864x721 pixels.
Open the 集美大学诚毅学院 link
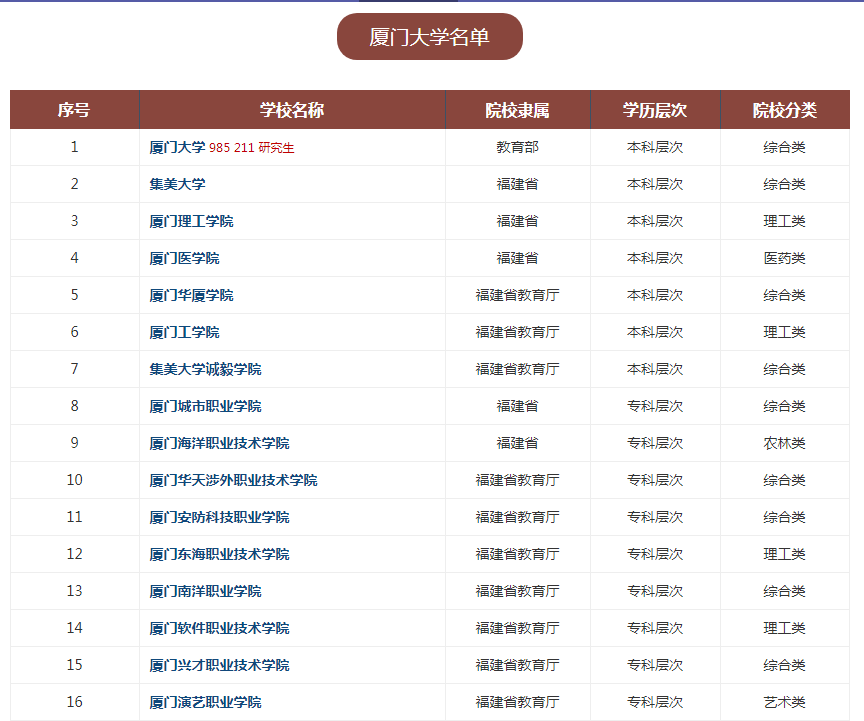[205, 368]
